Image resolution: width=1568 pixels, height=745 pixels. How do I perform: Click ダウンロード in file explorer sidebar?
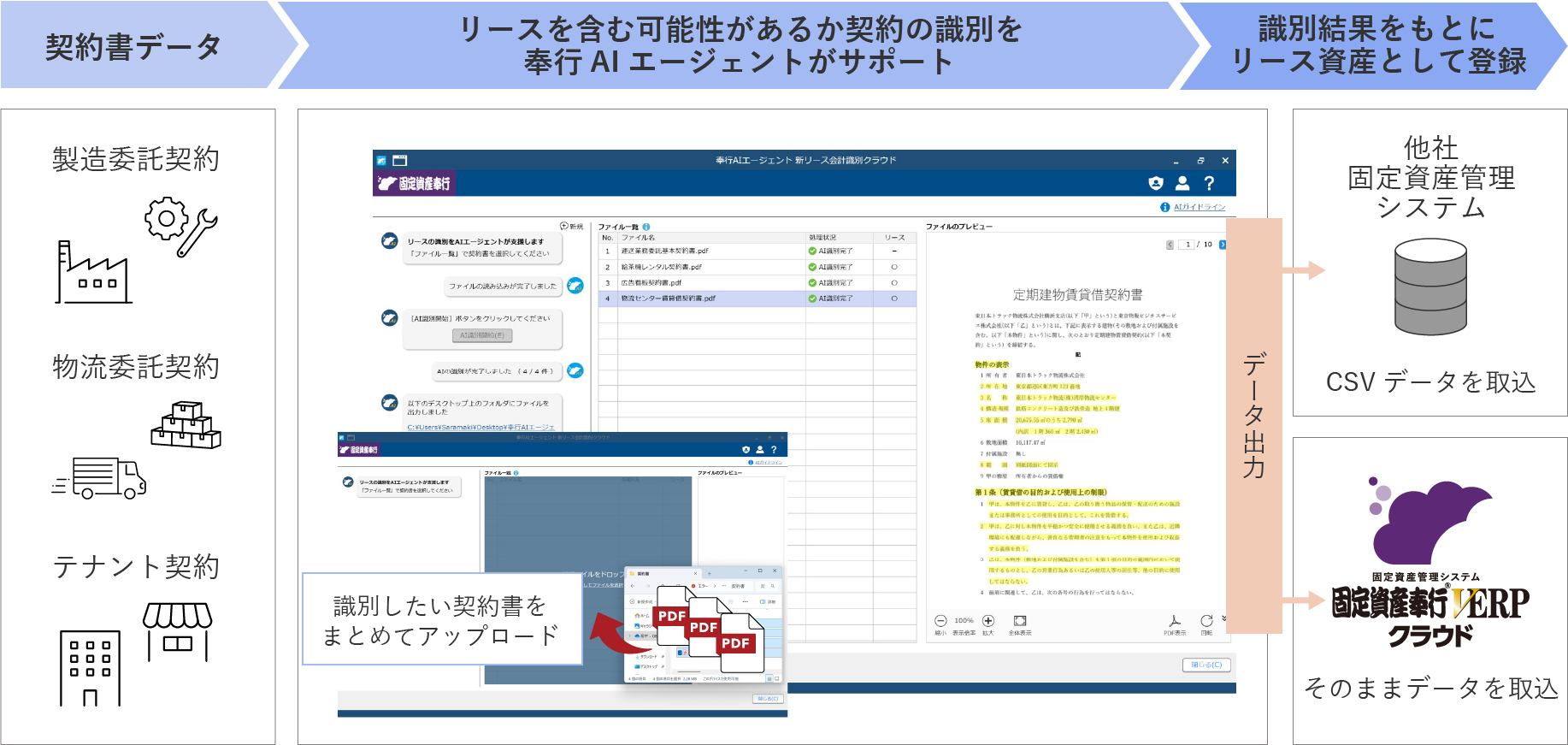click(646, 657)
